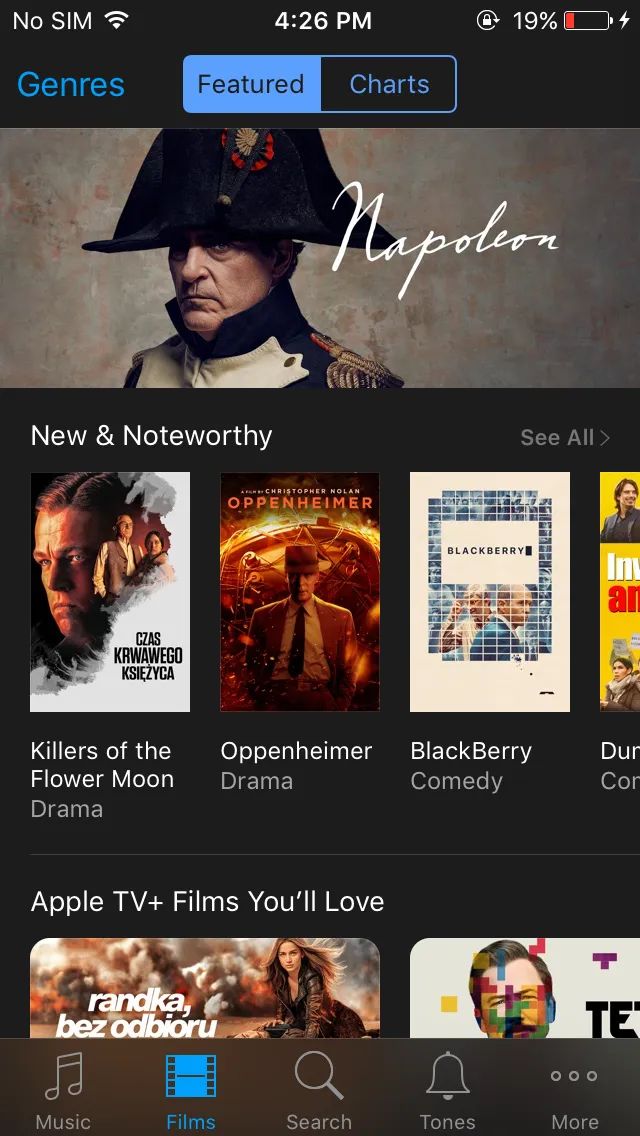Open the Killers of the Flower Moon poster

[x=110, y=592]
